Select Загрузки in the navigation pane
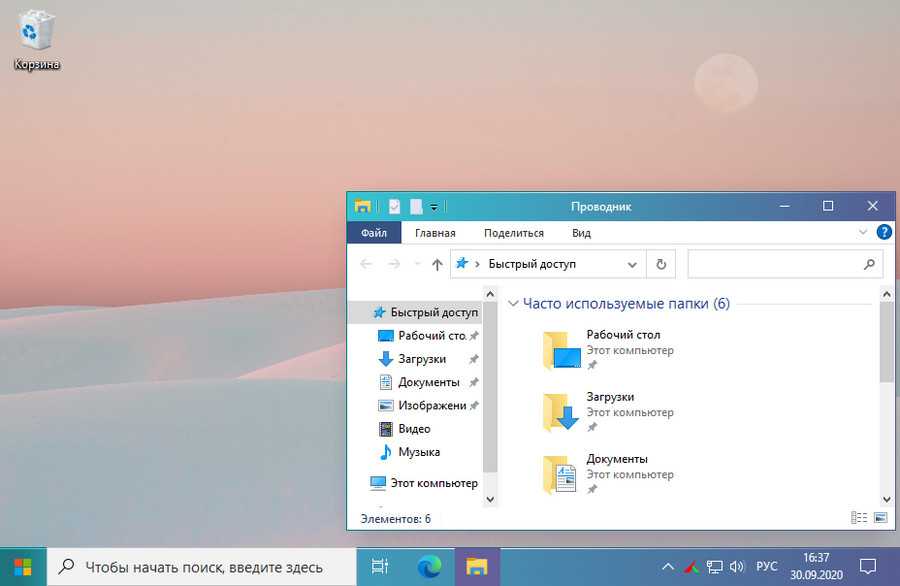The height and width of the screenshot is (586, 900). coord(421,359)
